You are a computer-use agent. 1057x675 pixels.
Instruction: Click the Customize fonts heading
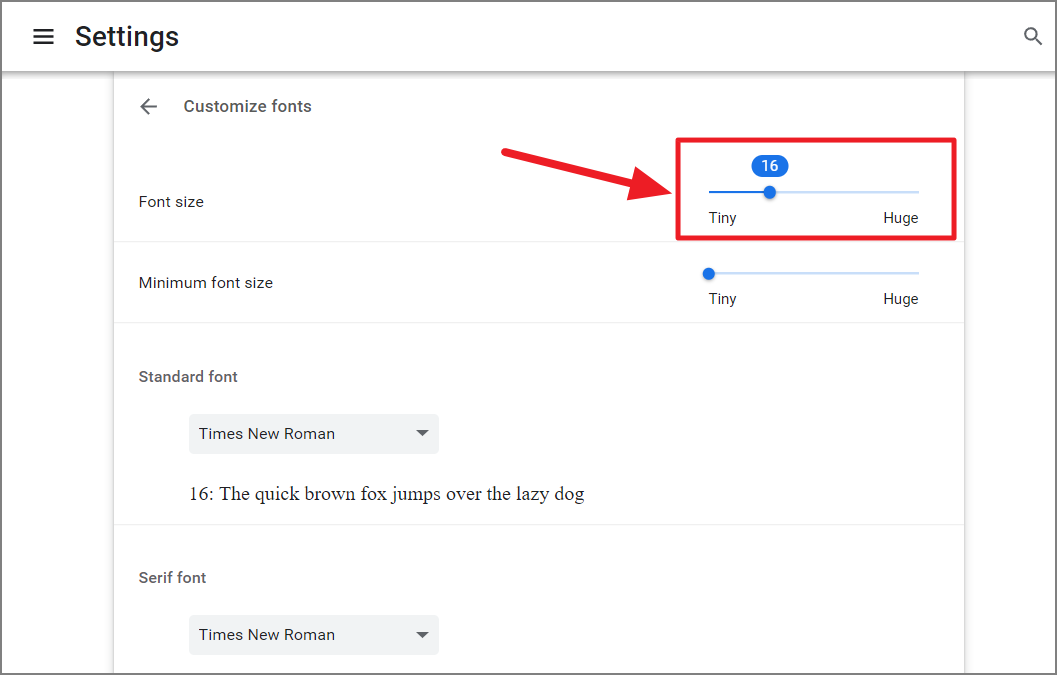pos(247,107)
